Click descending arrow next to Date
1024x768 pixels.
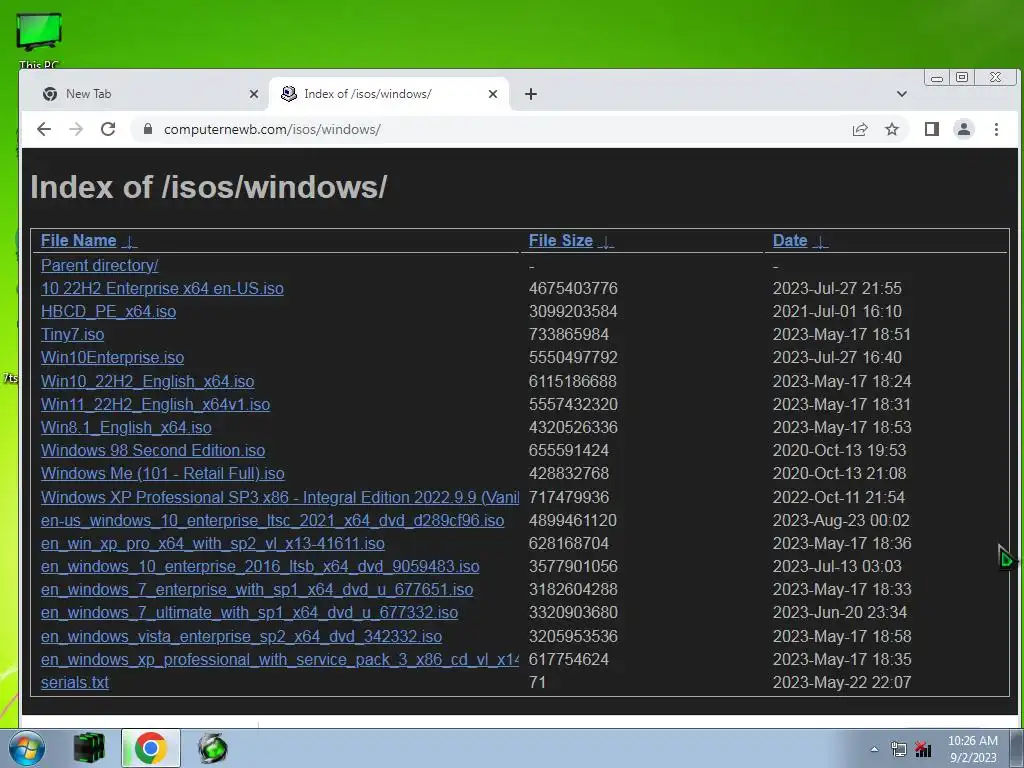[821, 242]
